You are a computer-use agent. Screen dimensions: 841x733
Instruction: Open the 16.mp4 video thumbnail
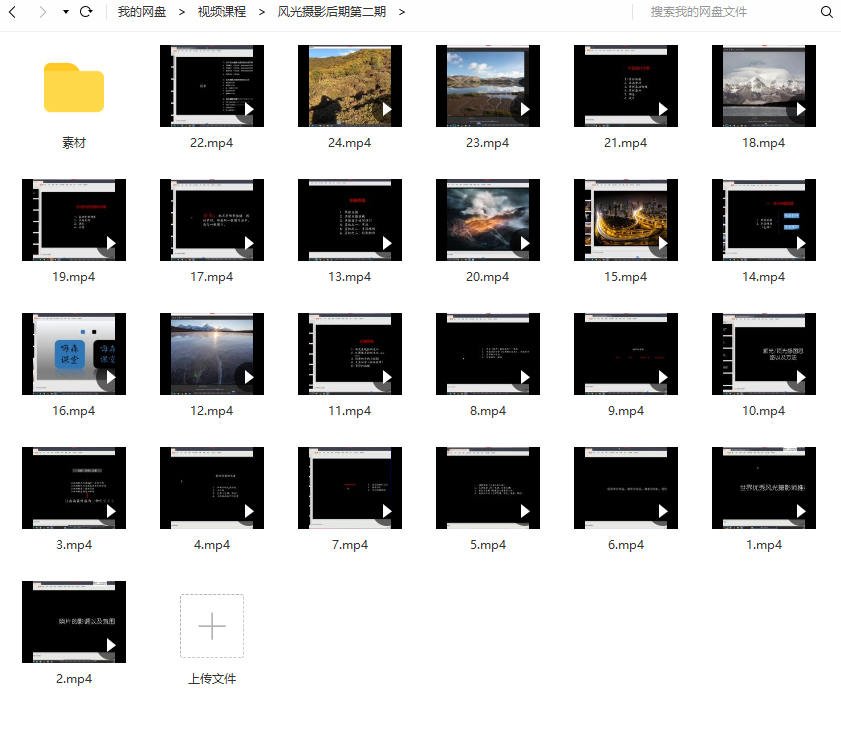[74, 354]
